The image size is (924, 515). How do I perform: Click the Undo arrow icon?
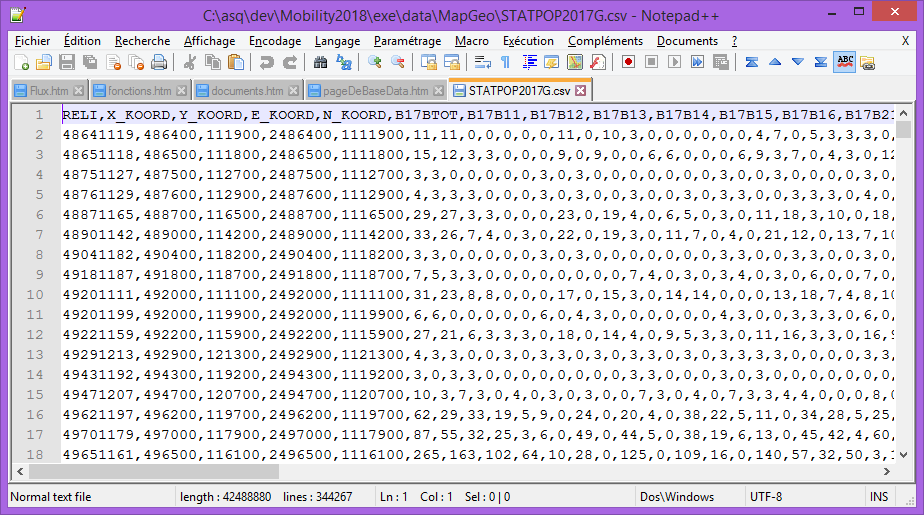(266, 62)
